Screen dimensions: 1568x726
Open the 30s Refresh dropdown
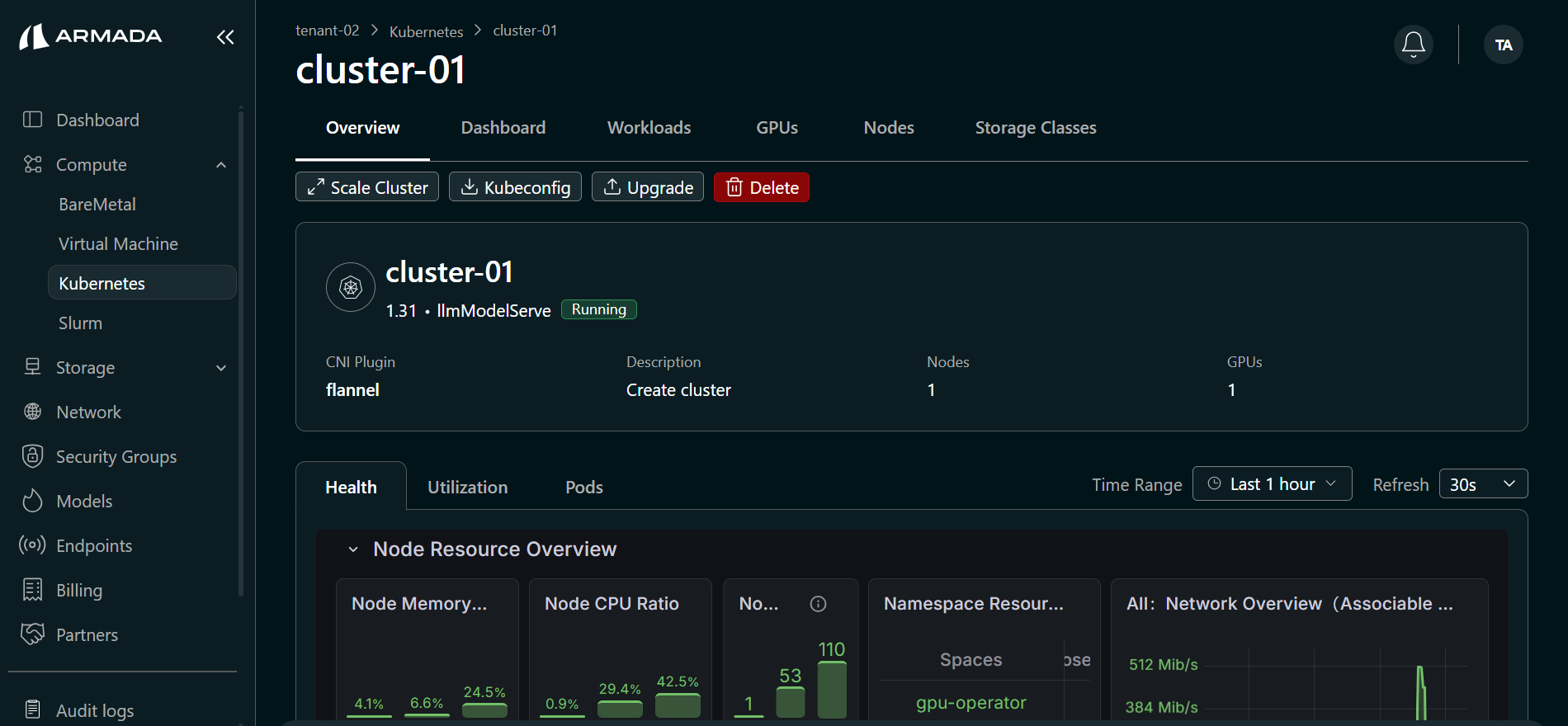click(1483, 483)
